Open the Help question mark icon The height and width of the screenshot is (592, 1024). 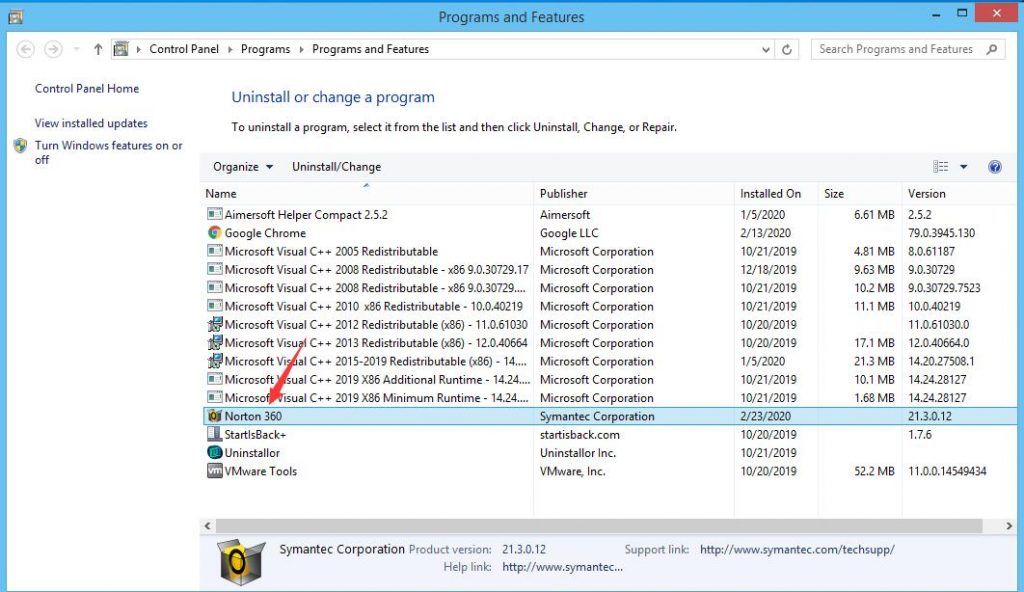point(995,167)
